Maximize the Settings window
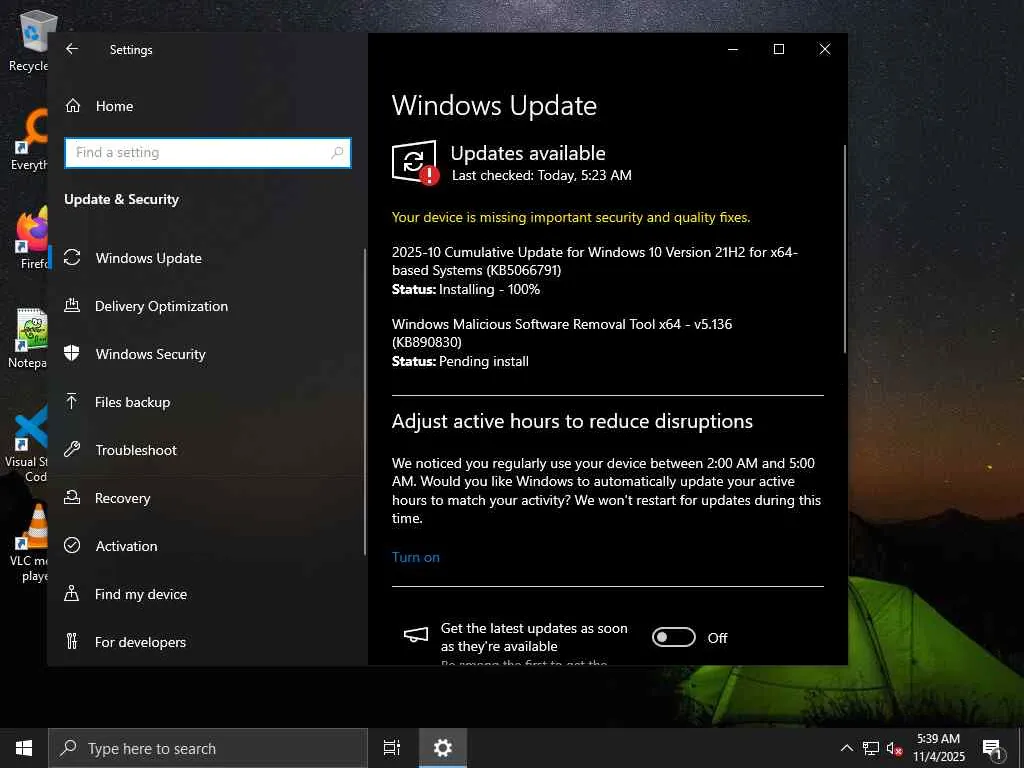This screenshot has height=768, width=1024. coord(778,49)
